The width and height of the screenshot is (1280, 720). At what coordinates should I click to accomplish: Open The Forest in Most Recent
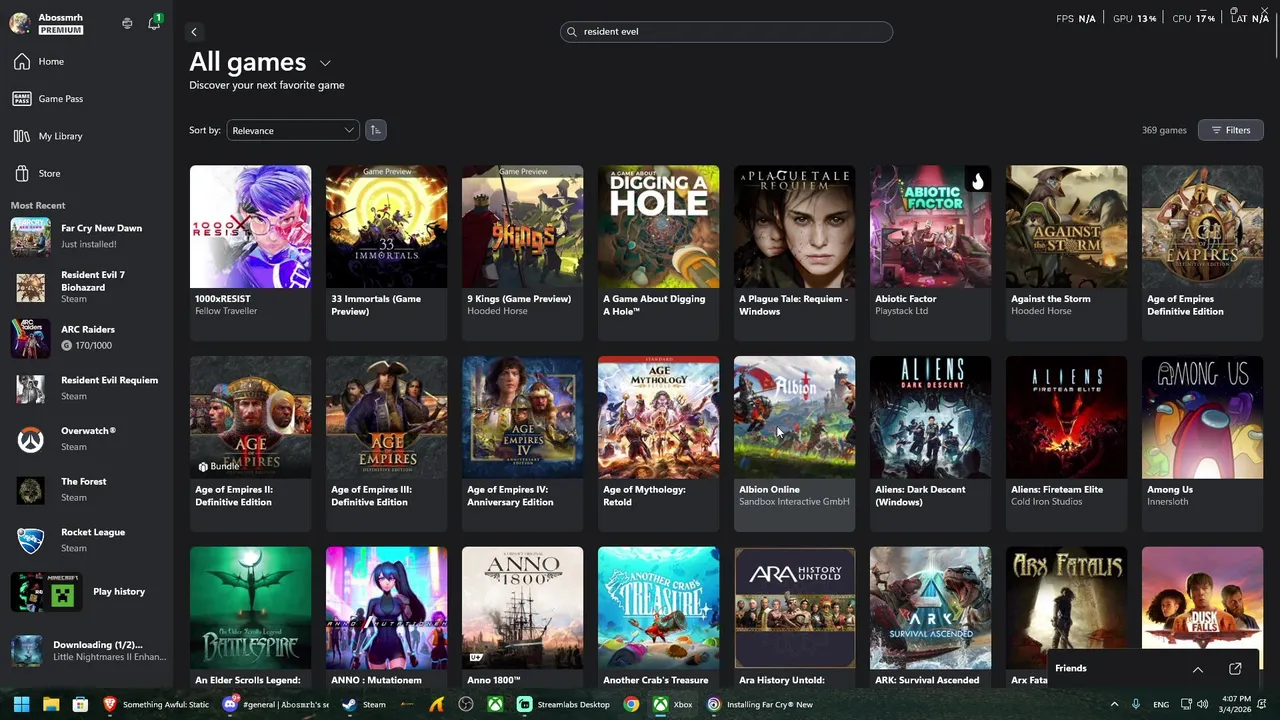click(88, 489)
